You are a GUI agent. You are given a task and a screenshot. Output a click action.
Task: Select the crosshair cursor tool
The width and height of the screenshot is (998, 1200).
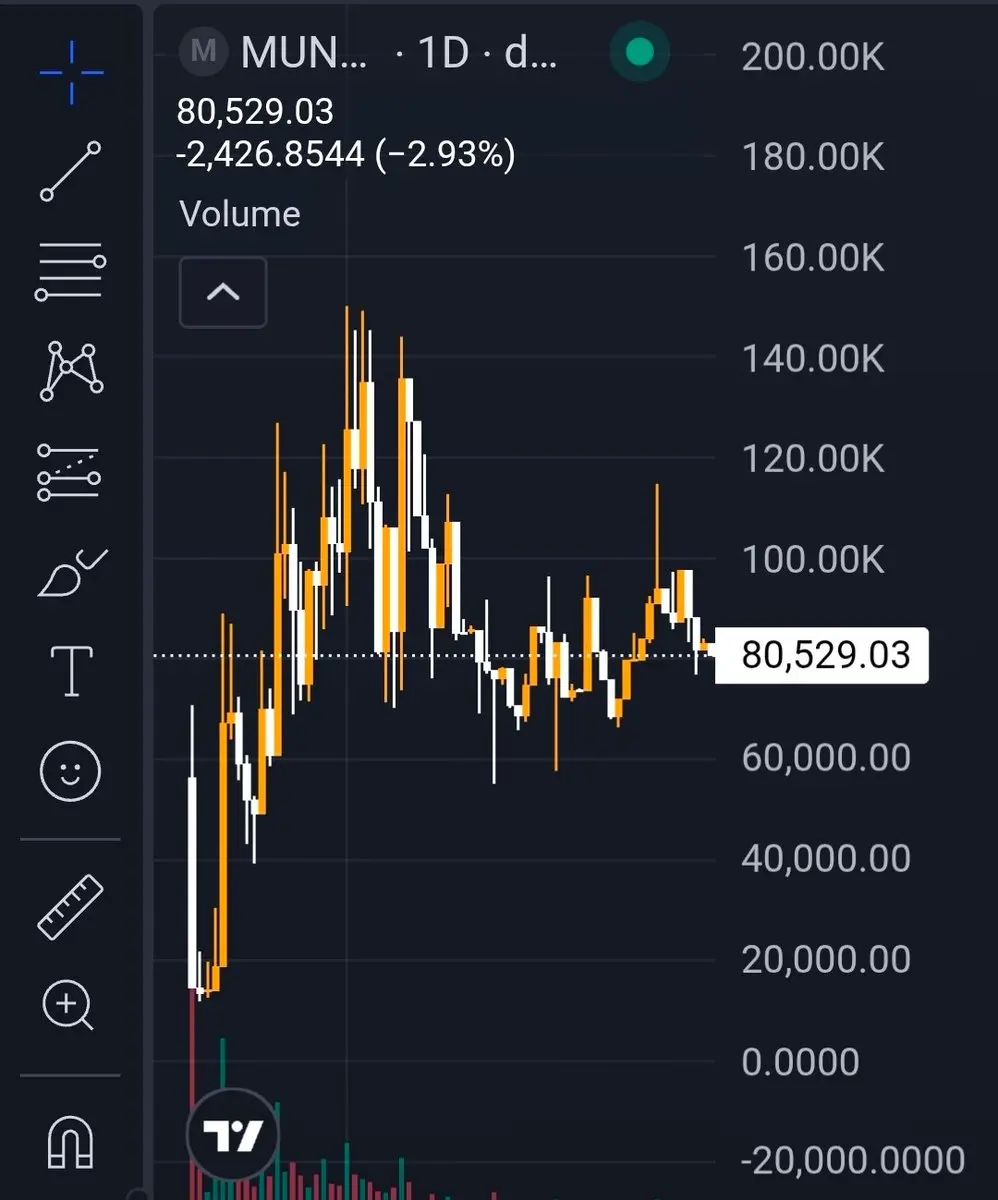pyautogui.click(x=71, y=71)
